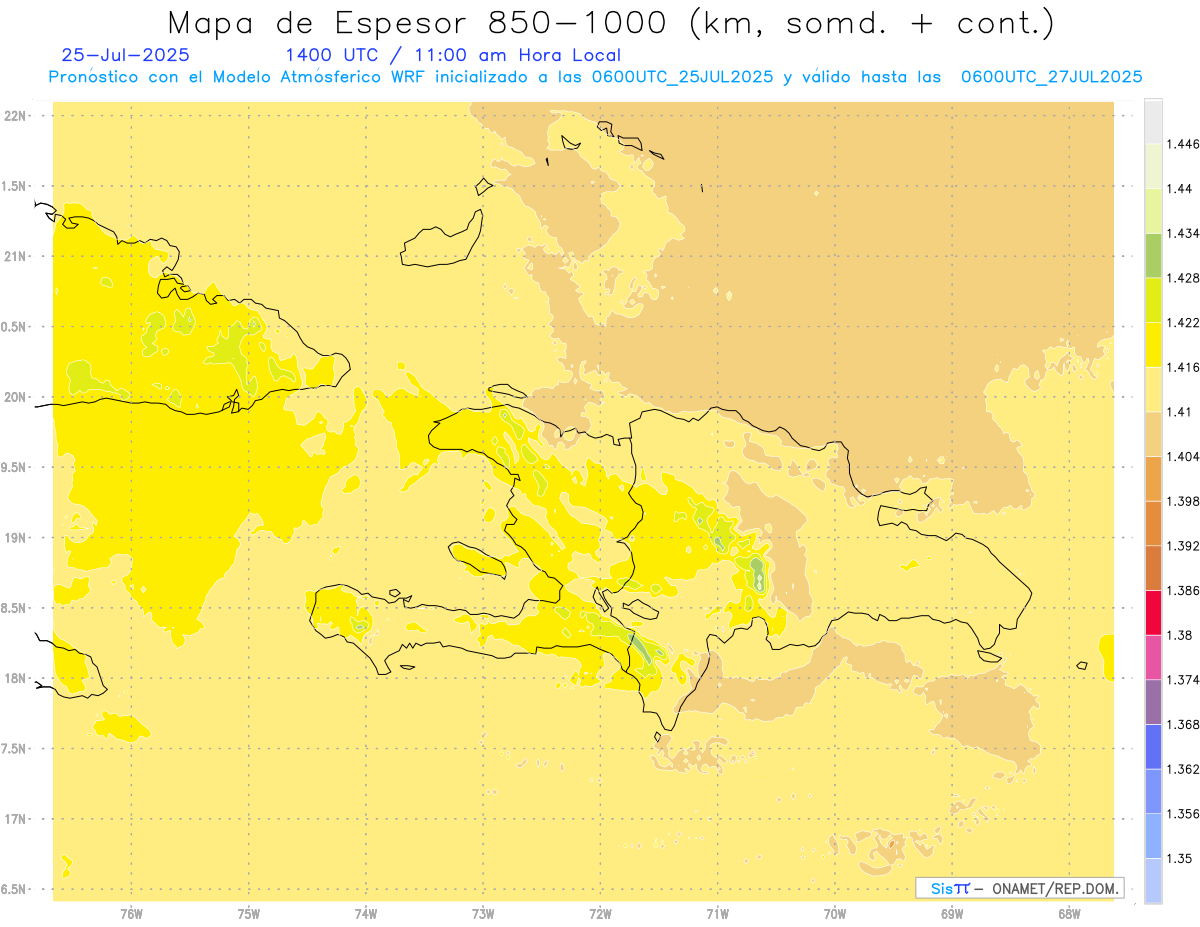
Task: Click the '8.5N' latitude label
Action: (14, 608)
